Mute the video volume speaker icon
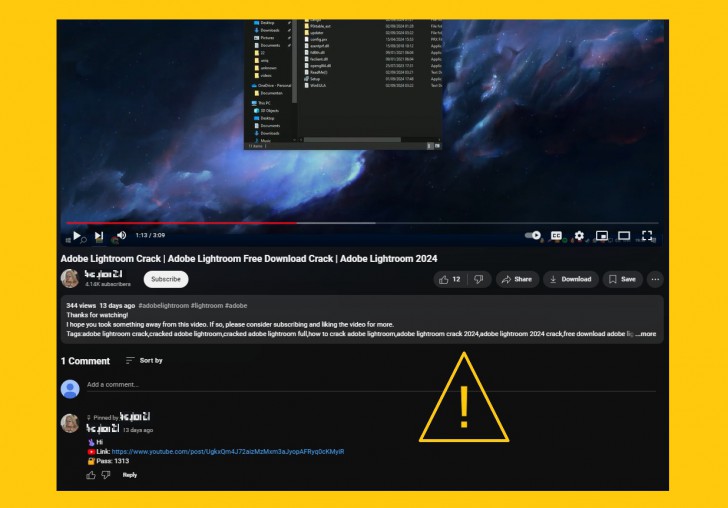 pos(122,235)
